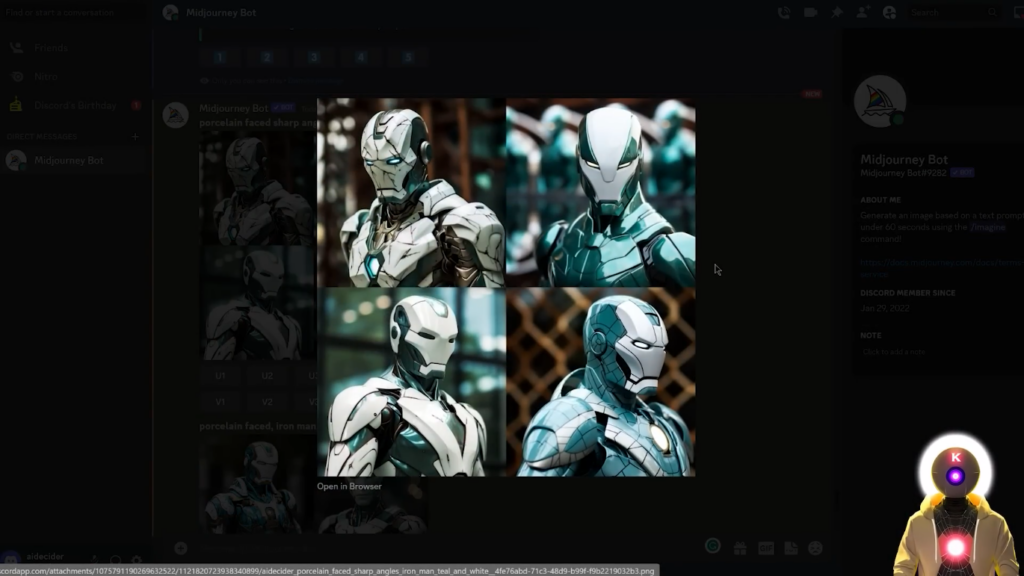Open the GIF picker icon

765,549
